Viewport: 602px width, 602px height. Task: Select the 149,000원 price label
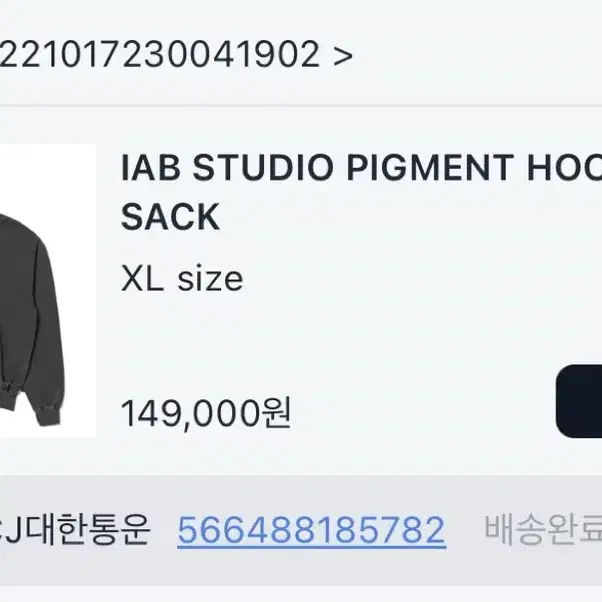point(206,413)
